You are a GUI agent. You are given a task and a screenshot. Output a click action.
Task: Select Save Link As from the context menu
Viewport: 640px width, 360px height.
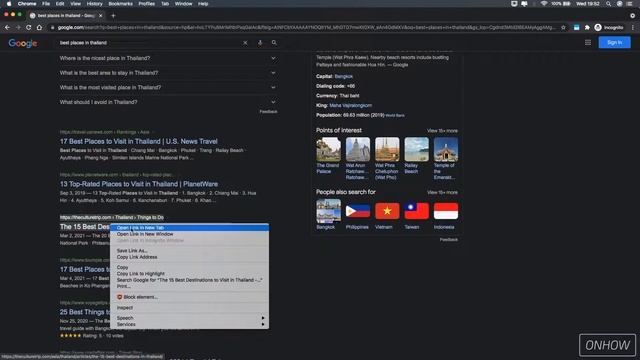point(189,251)
